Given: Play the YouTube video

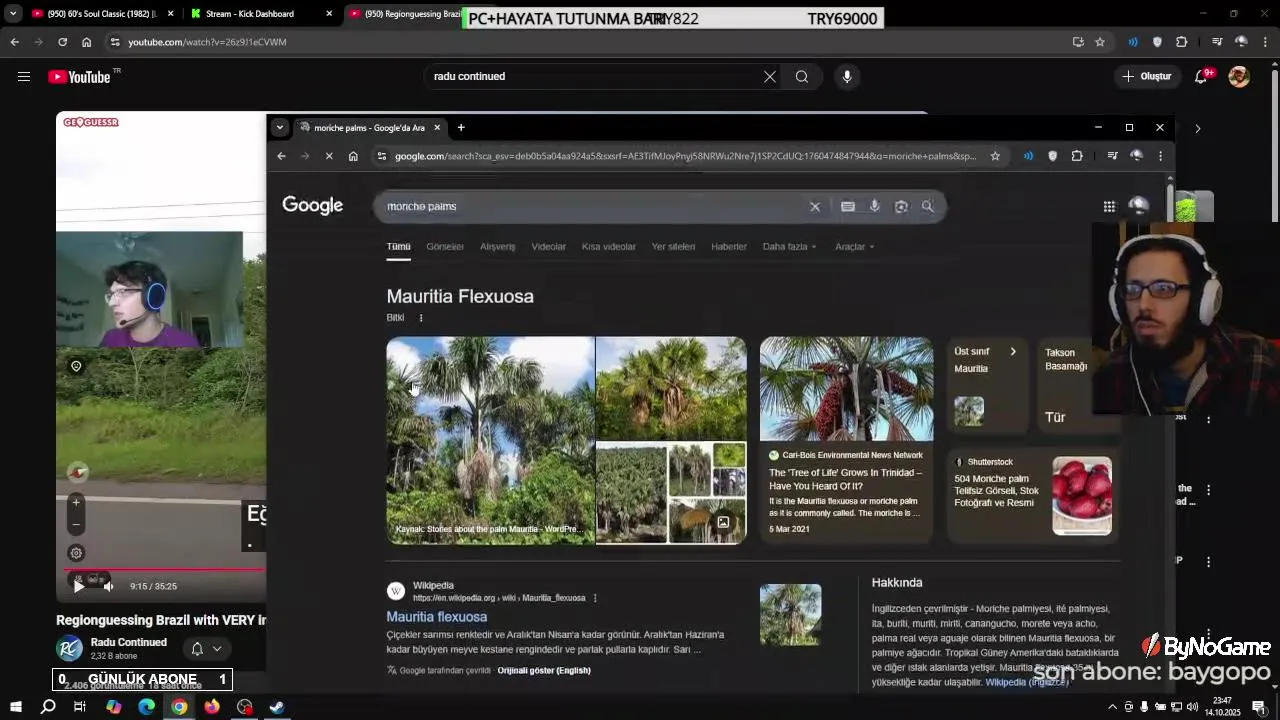Looking at the screenshot, I should click(x=79, y=586).
